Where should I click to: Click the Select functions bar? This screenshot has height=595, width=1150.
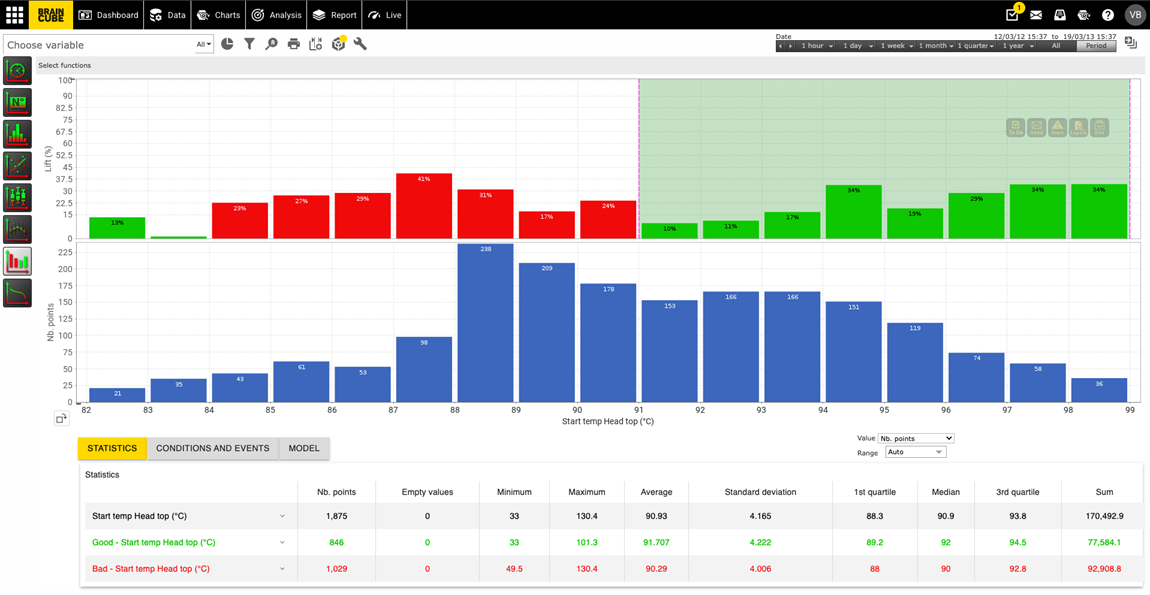pos(65,65)
